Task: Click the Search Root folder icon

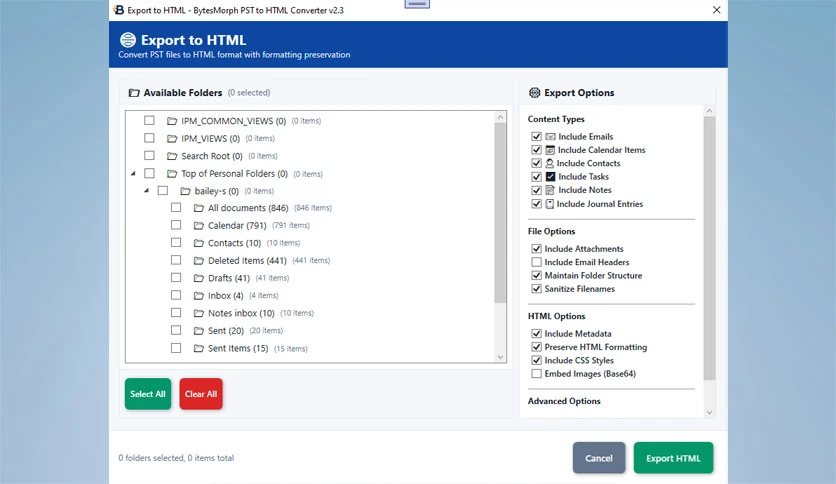Action: pos(172,156)
